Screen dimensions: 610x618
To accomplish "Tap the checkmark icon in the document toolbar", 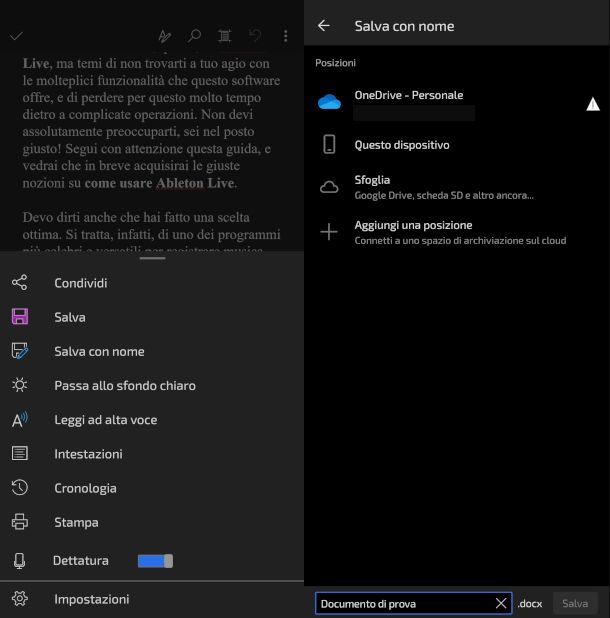I will point(17,36).
